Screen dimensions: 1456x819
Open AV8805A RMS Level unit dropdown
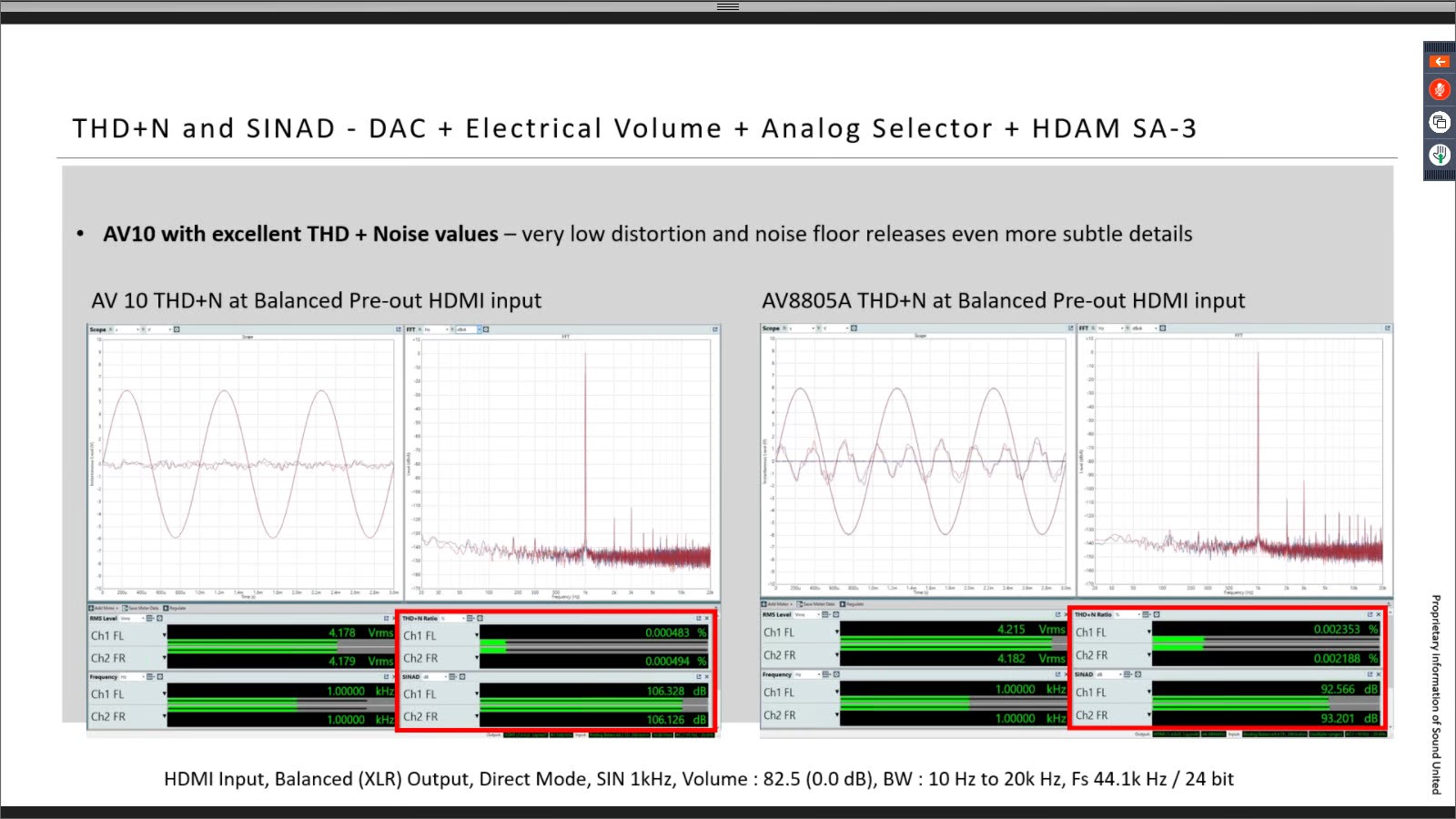[x=806, y=615]
